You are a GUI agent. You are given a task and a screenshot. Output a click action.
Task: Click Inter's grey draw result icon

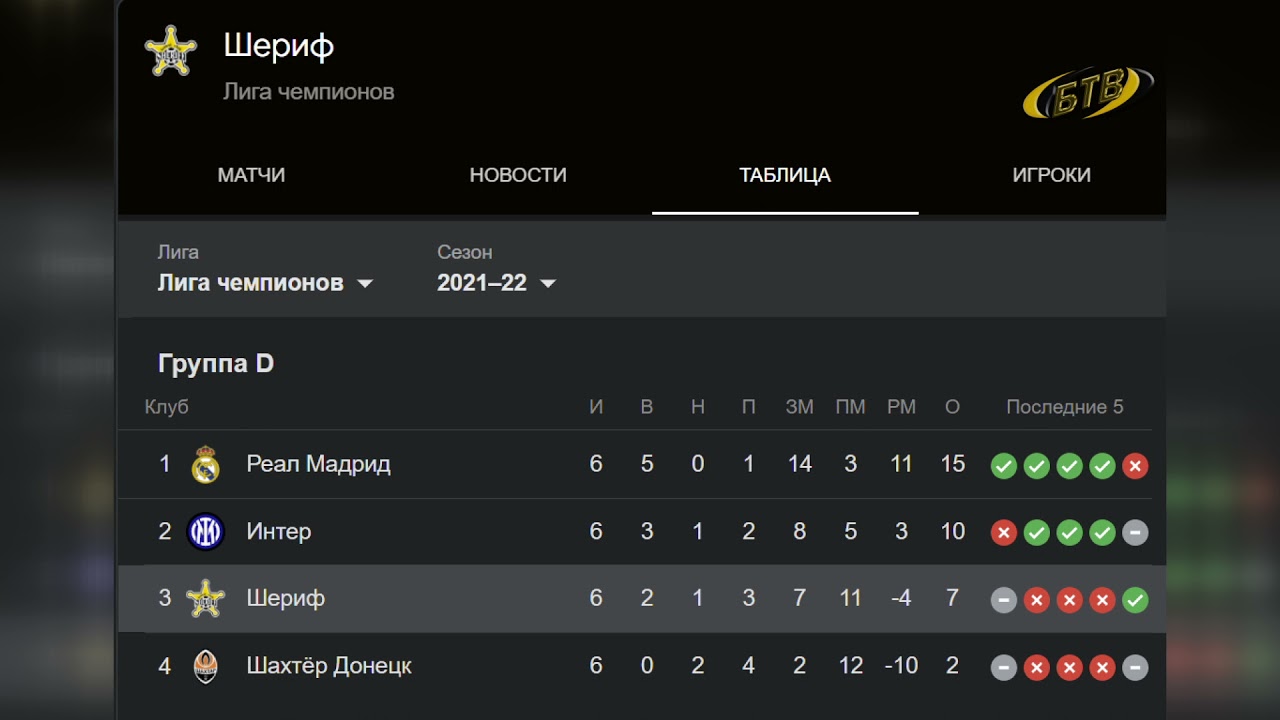(1135, 533)
